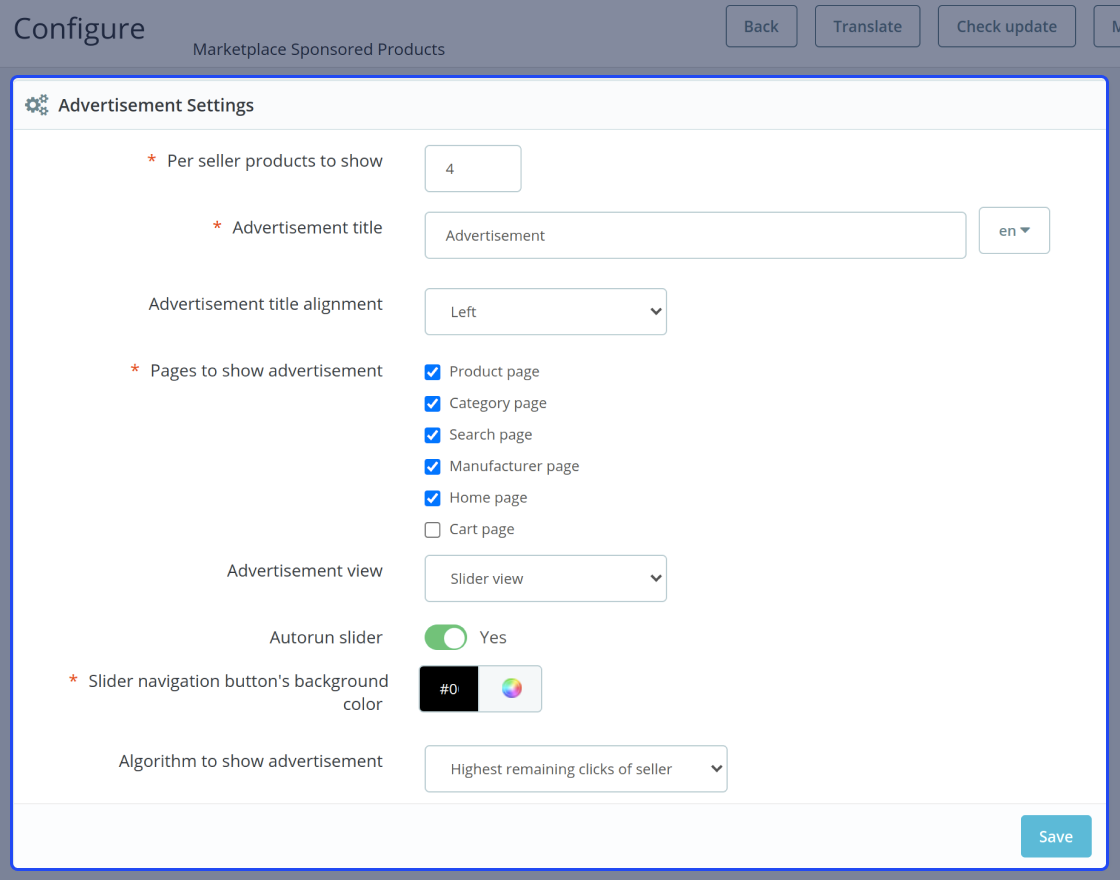Click the 'Autorun slider' field label
The image size is (1120, 880).
[326, 637]
